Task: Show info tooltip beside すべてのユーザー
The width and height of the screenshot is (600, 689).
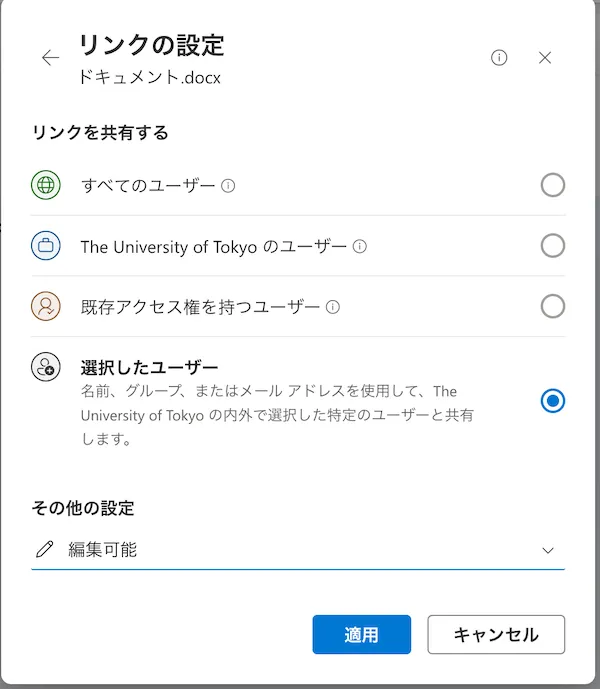Action: coord(228,186)
